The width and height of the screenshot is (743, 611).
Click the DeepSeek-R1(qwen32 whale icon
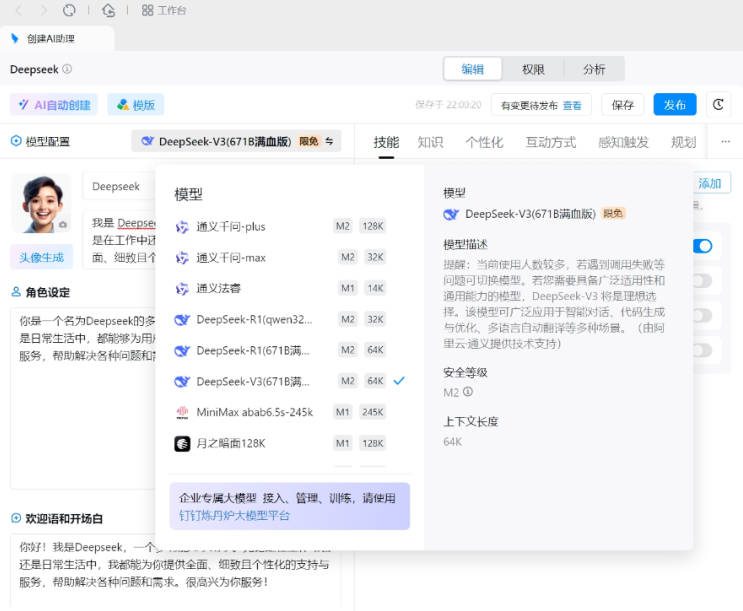click(x=182, y=320)
